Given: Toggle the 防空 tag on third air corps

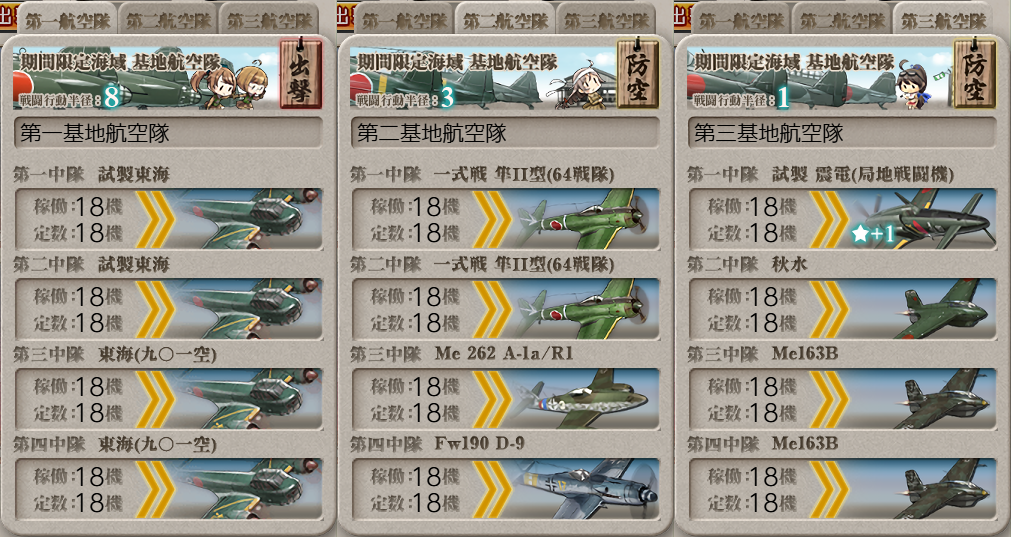Looking at the screenshot, I should [974, 73].
